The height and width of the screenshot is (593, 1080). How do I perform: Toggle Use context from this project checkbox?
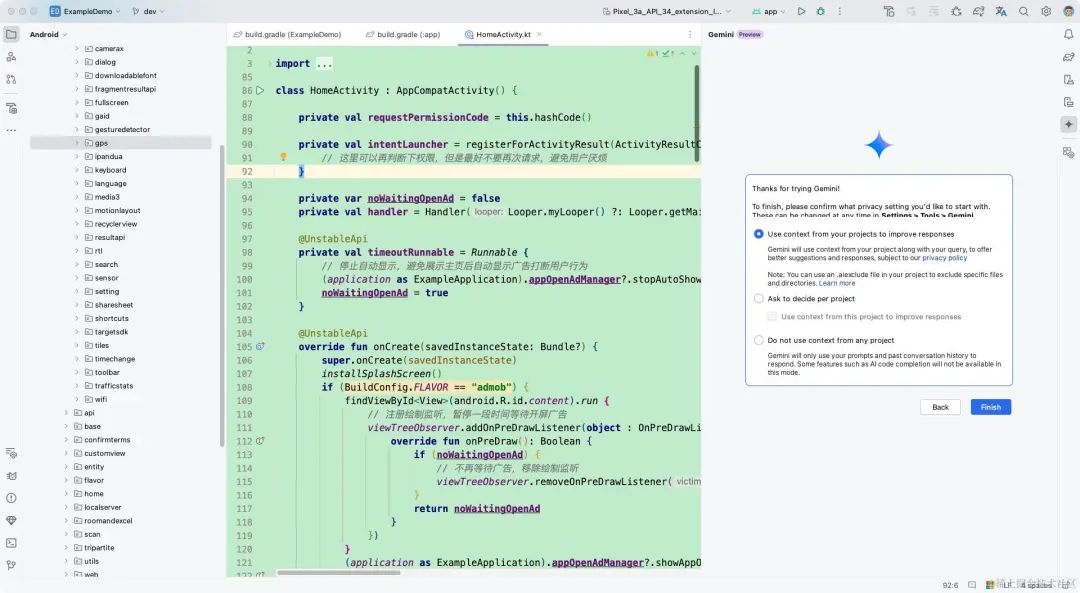point(772,317)
